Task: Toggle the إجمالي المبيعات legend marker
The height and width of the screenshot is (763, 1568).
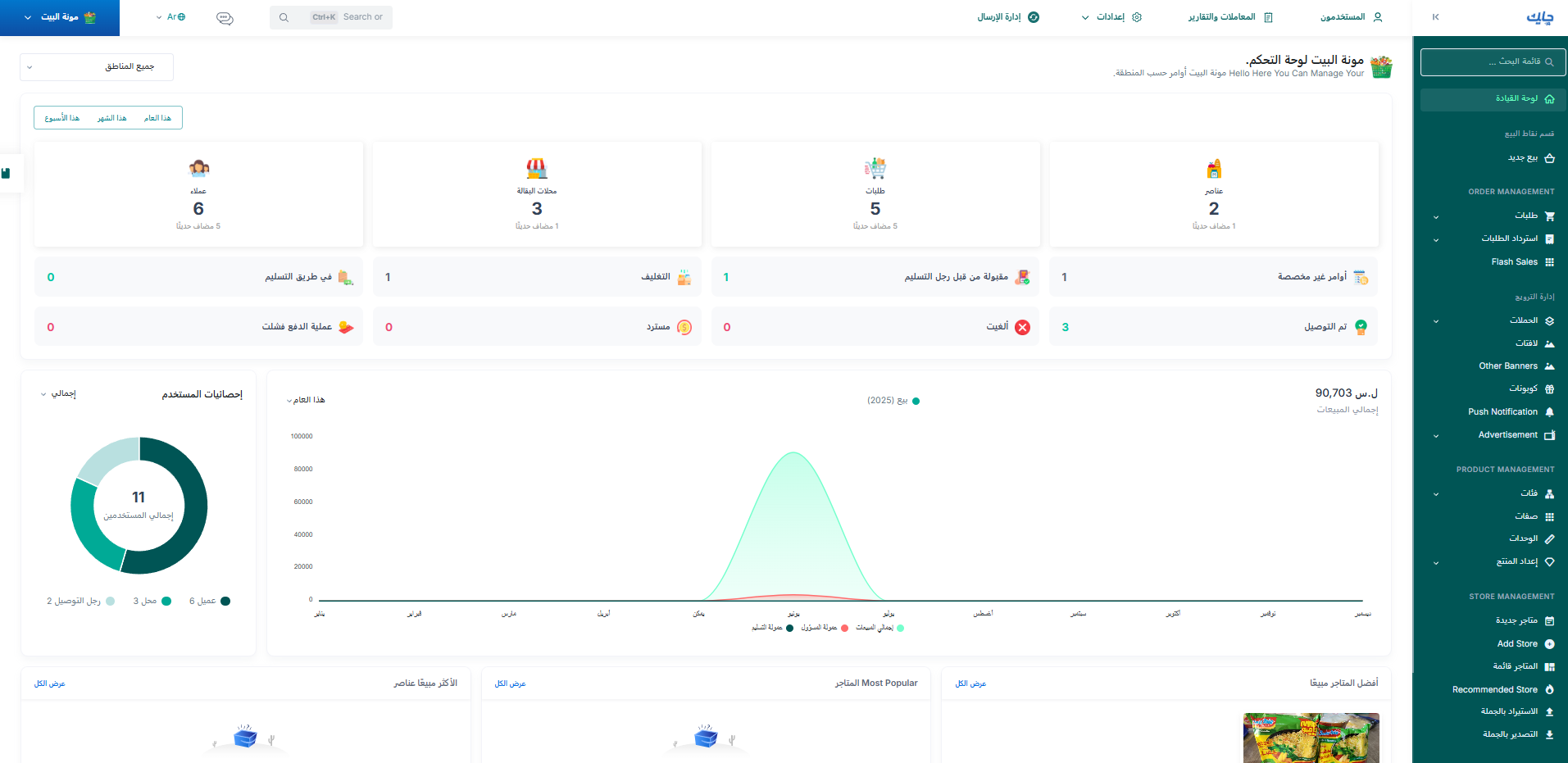Action: [900, 629]
